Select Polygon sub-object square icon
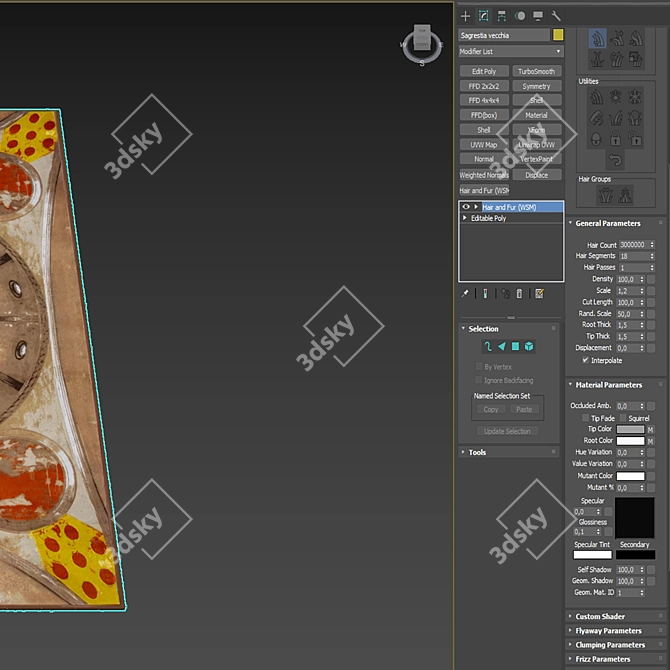670x670 pixels. pos(515,347)
